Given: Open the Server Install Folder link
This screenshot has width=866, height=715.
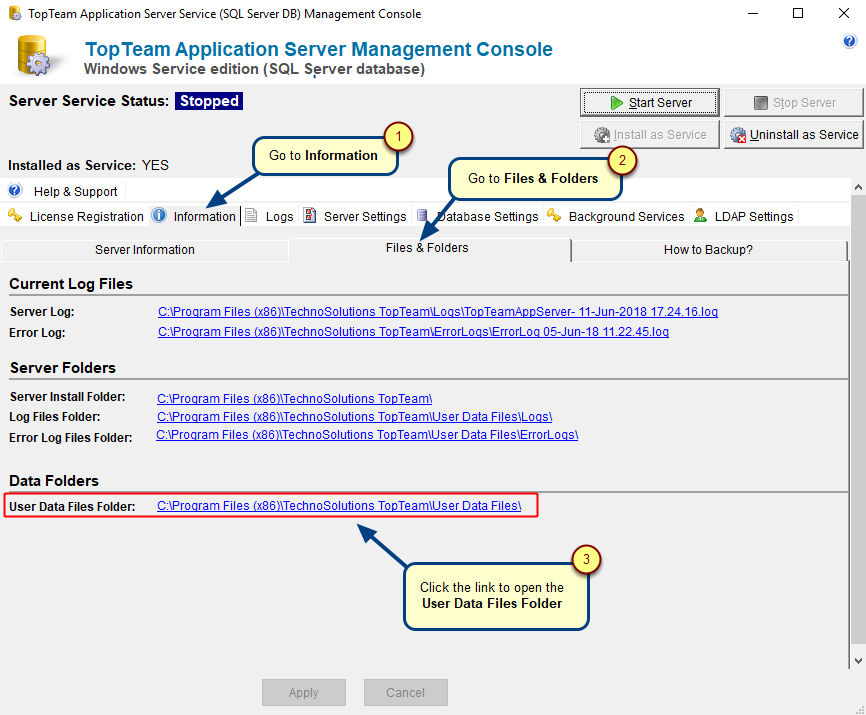Looking at the screenshot, I should [x=294, y=399].
